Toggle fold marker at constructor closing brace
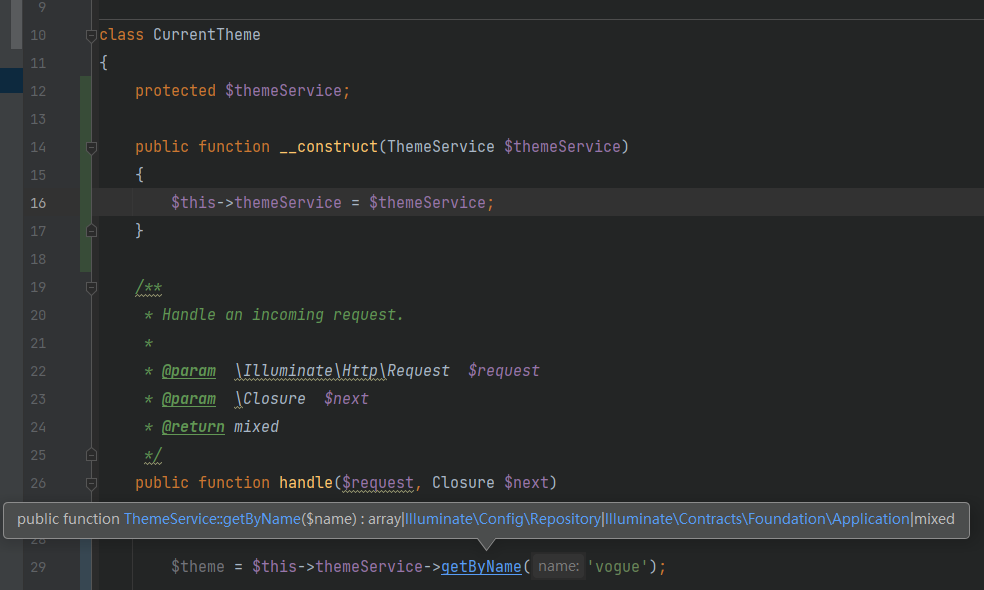Image resolution: width=984 pixels, height=590 pixels. click(x=91, y=231)
